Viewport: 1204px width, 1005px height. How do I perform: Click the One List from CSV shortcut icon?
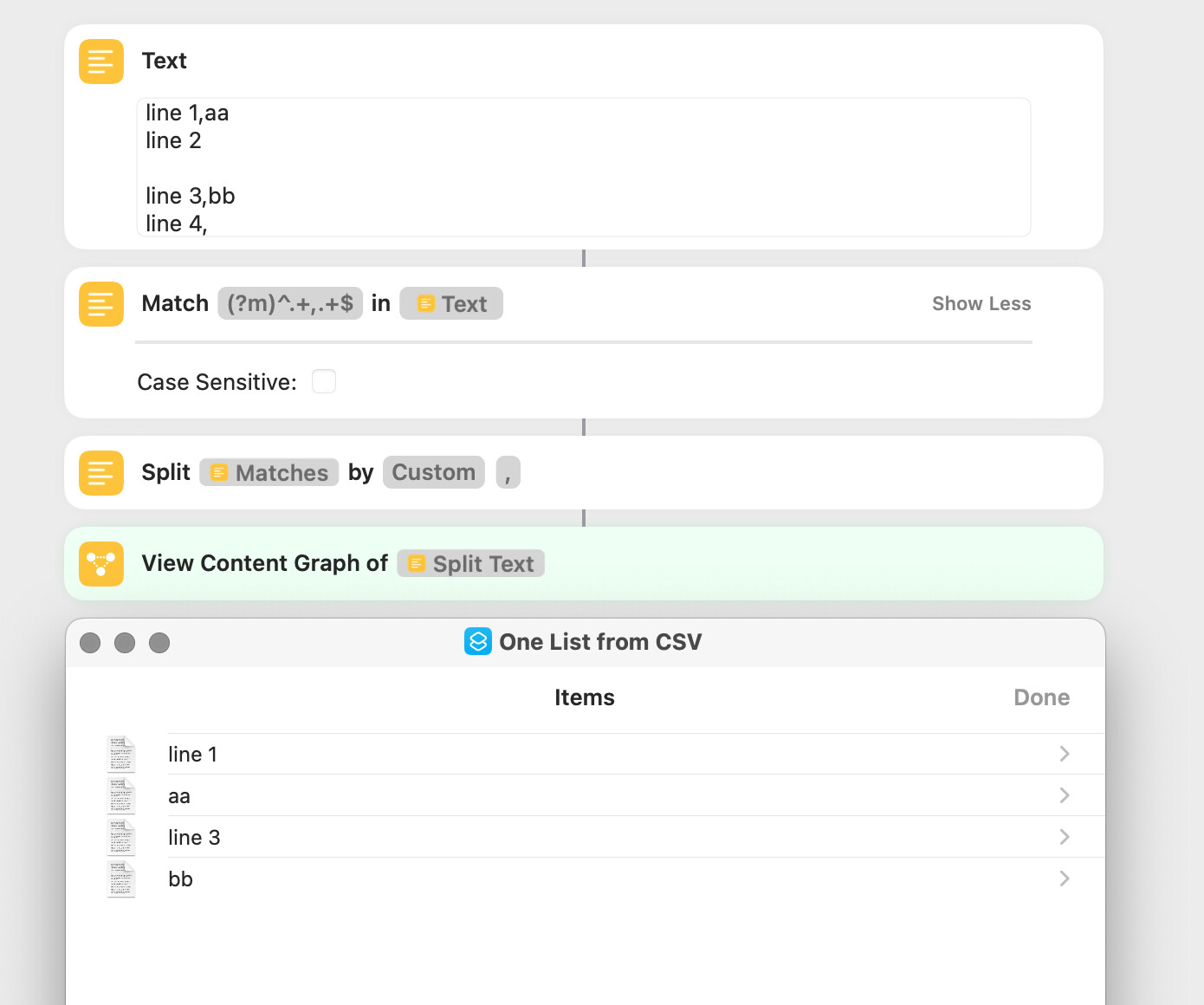(478, 641)
